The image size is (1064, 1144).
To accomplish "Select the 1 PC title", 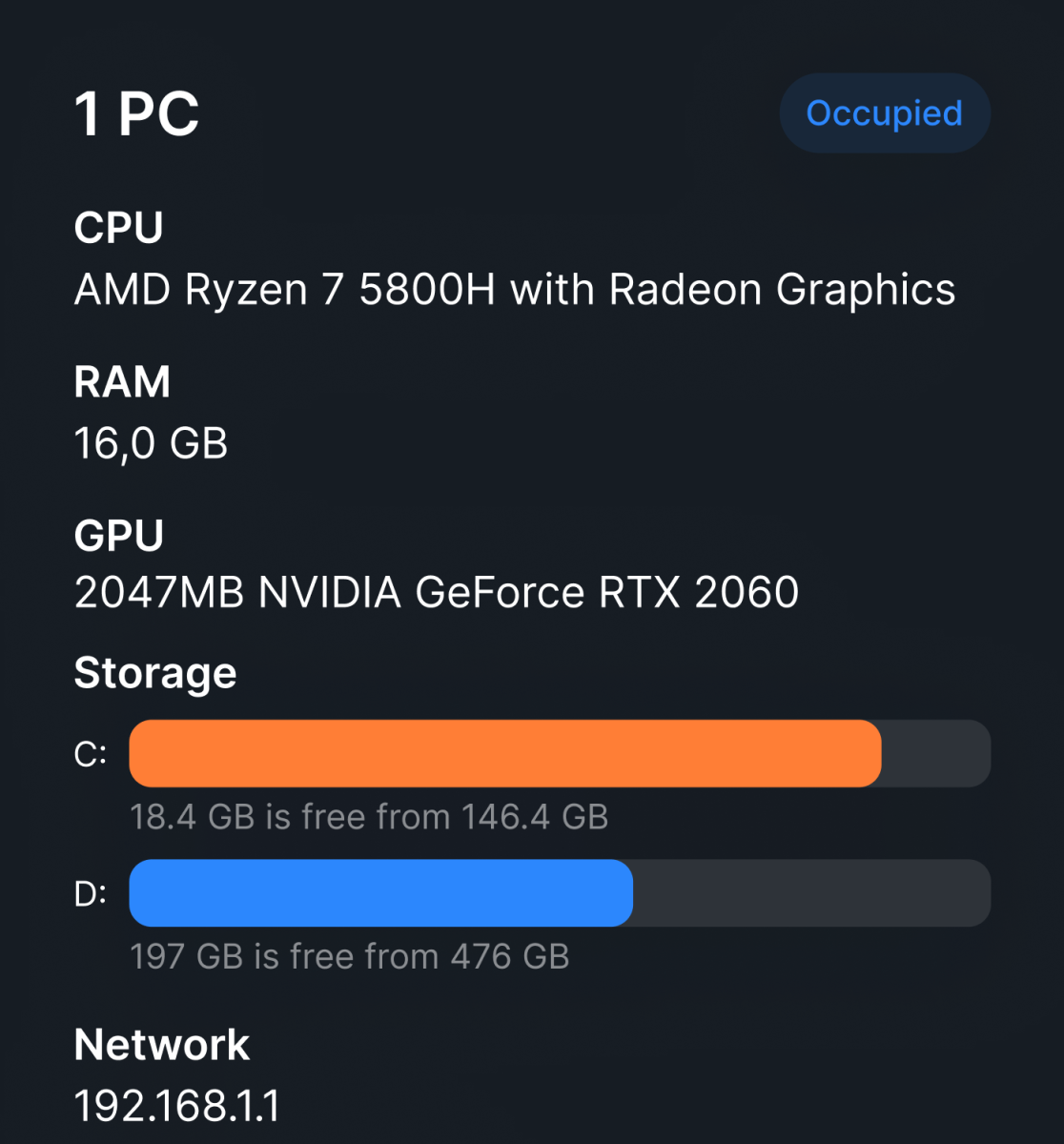I will coord(136,114).
